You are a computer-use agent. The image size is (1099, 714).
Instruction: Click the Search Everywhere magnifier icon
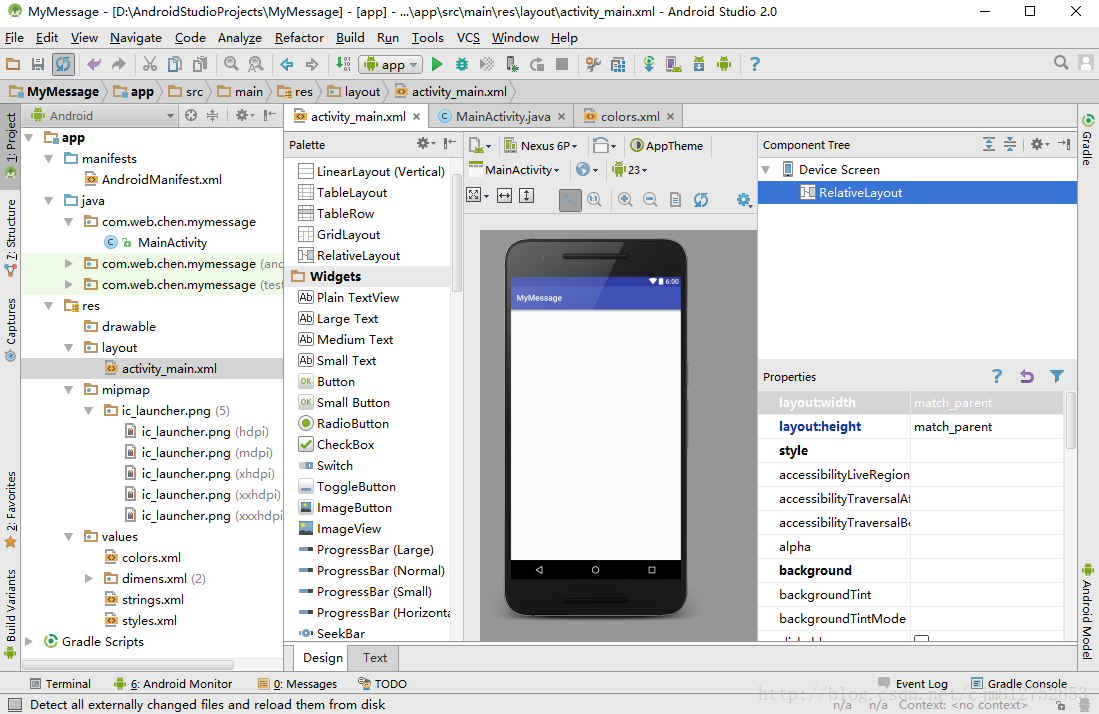1061,63
